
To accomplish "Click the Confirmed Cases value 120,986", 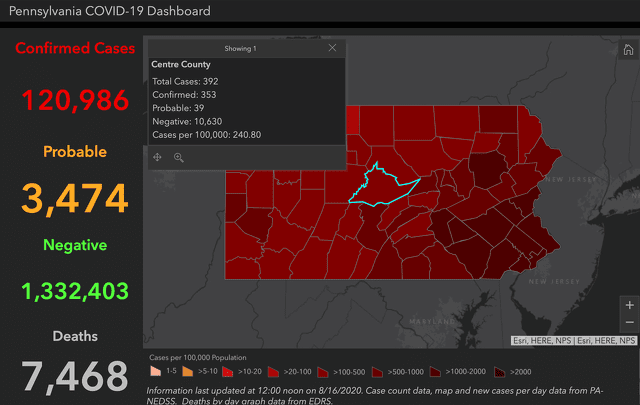I will (x=75, y=100).
